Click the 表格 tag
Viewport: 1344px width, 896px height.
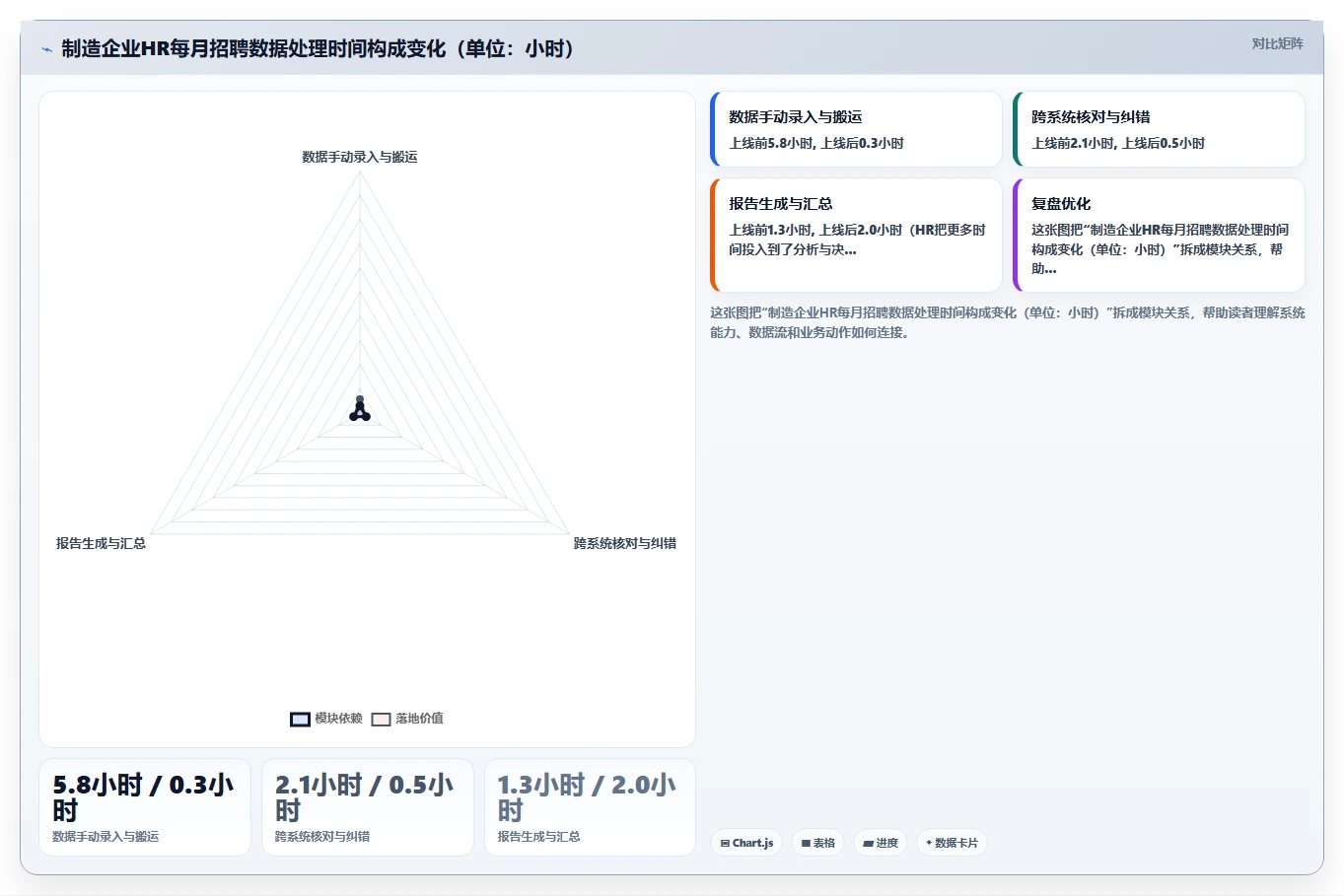[817, 843]
